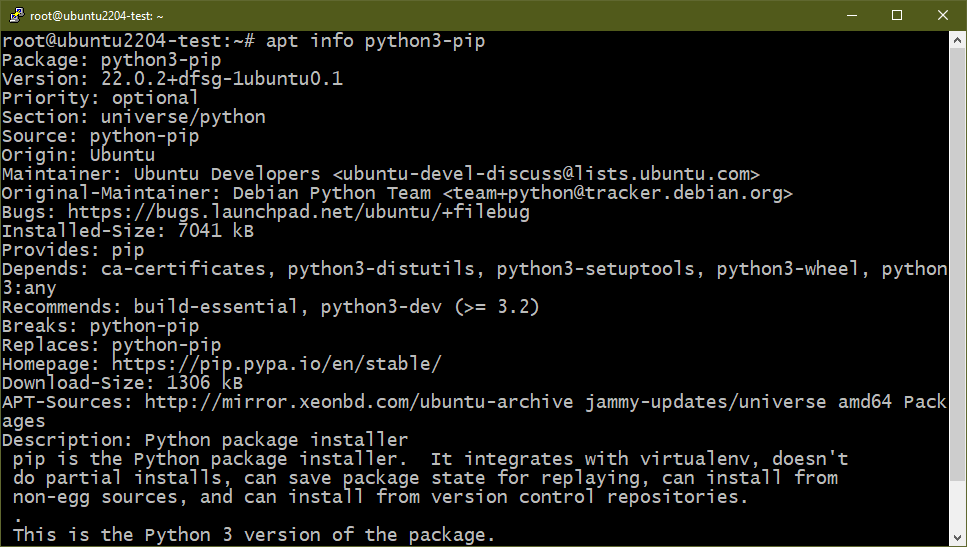Click the mirror.xeonbd.com APT source URL
This screenshot has width=967, height=547.
pos(359,402)
